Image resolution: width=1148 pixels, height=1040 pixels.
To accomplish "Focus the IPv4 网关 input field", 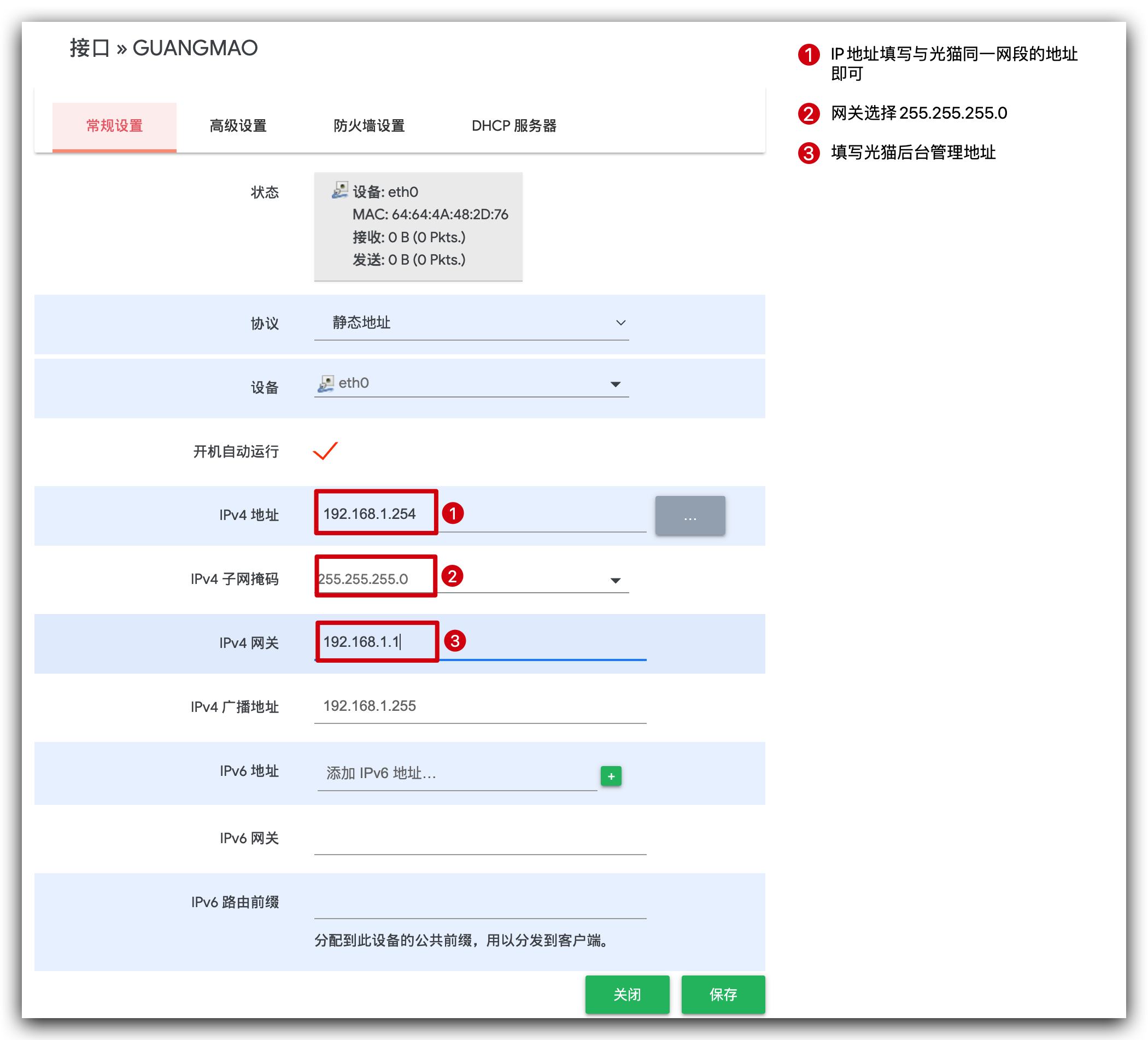I will 480,642.
